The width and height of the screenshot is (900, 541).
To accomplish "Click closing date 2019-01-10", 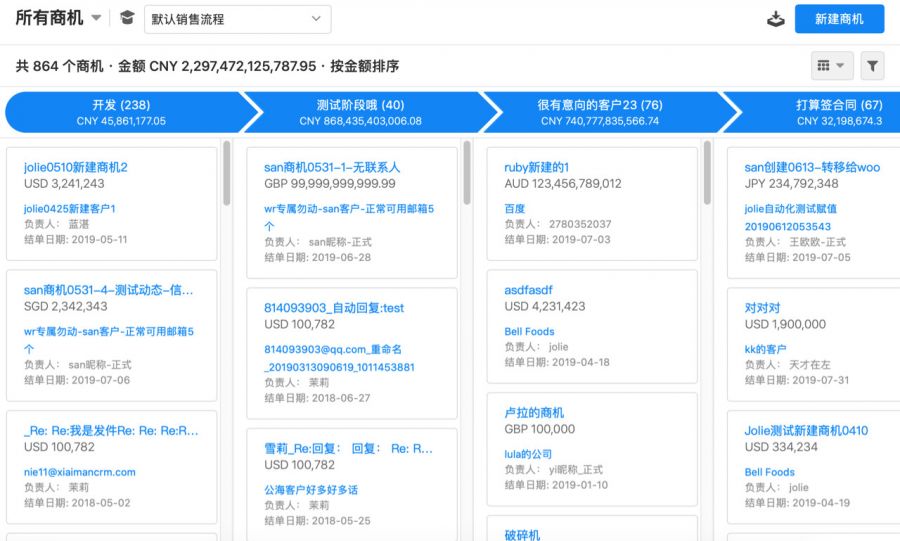I will tap(580, 485).
